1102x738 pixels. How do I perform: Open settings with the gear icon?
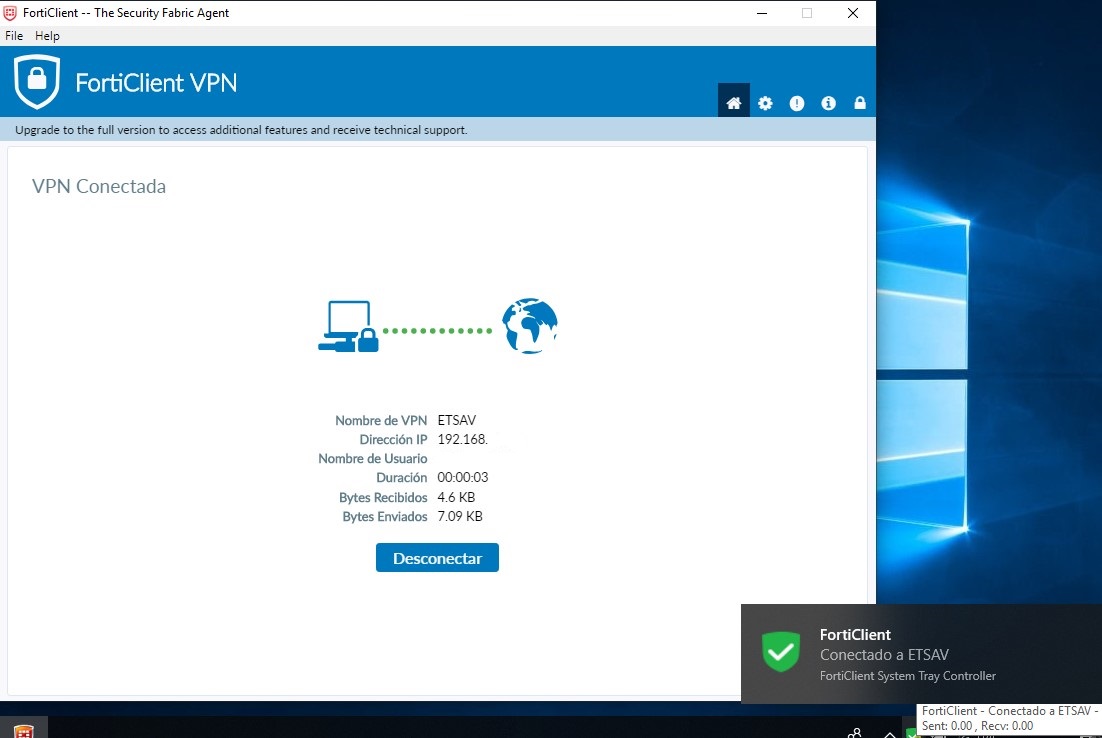click(x=765, y=103)
